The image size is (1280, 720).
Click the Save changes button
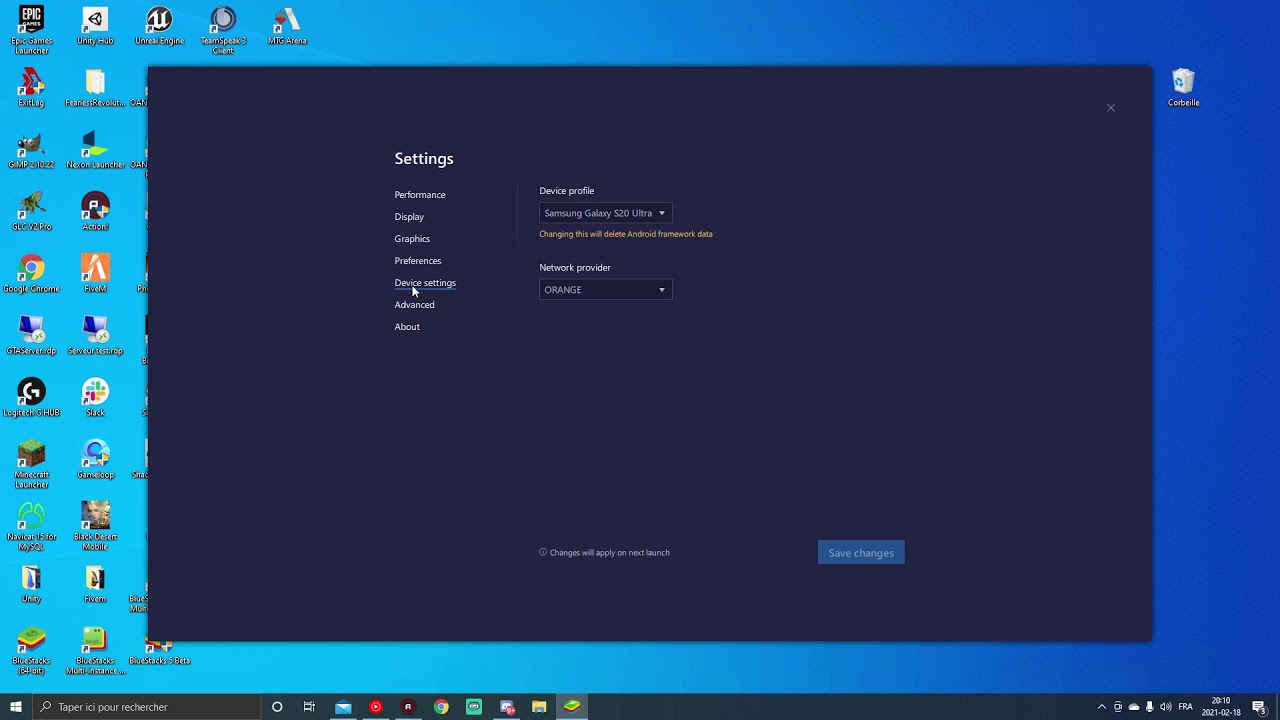861,553
